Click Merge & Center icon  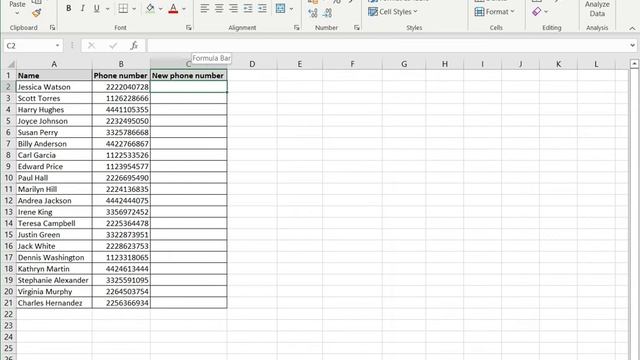tap(280, 8)
